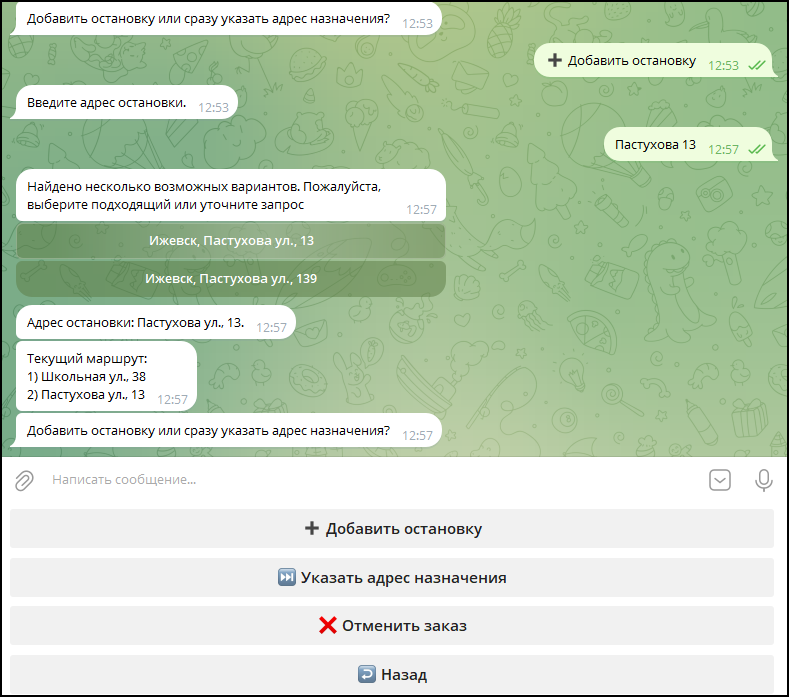
Task: Toggle the bot keyboard visibility icon
Action: (x=720, y=481)
